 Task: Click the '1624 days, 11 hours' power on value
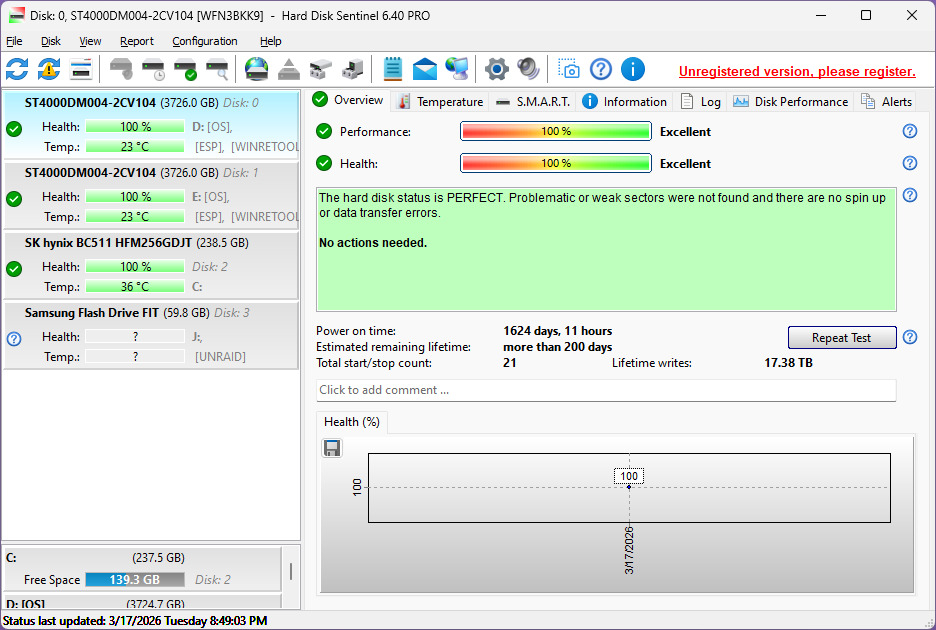(558, 331)
